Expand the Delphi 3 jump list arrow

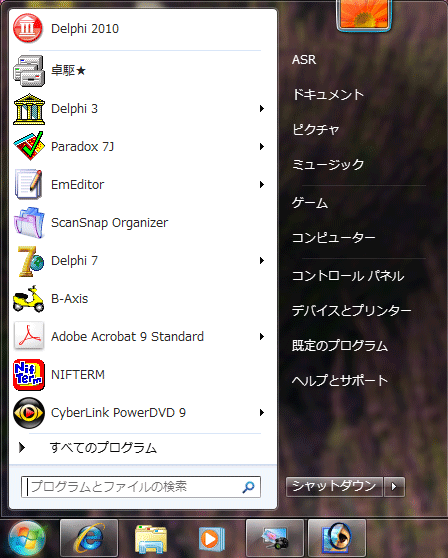pyautogui.click(x=262, y=109)
